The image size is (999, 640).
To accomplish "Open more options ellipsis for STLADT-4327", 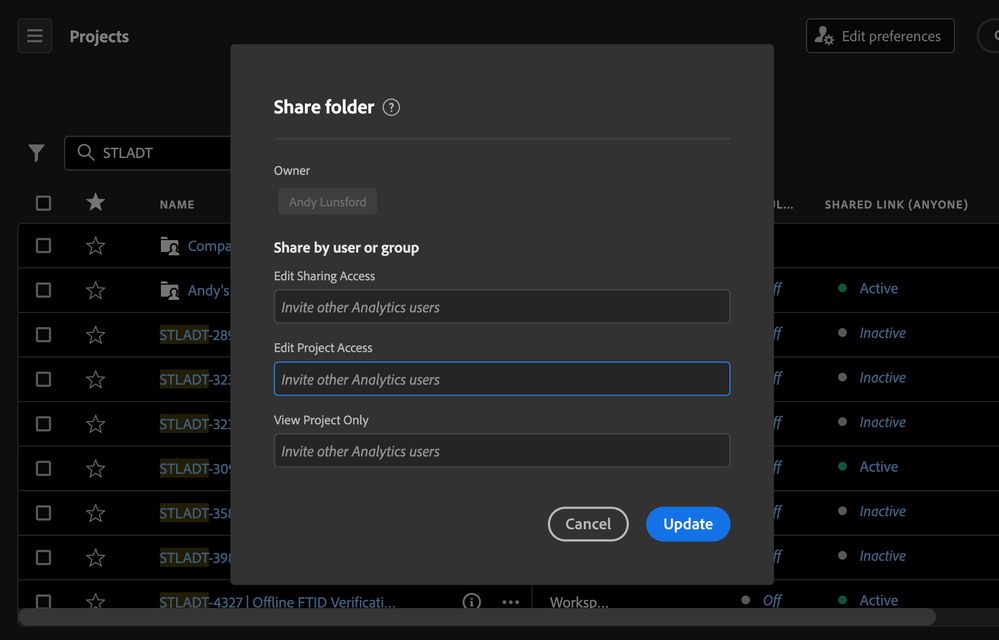I will (x=511, y=602).
